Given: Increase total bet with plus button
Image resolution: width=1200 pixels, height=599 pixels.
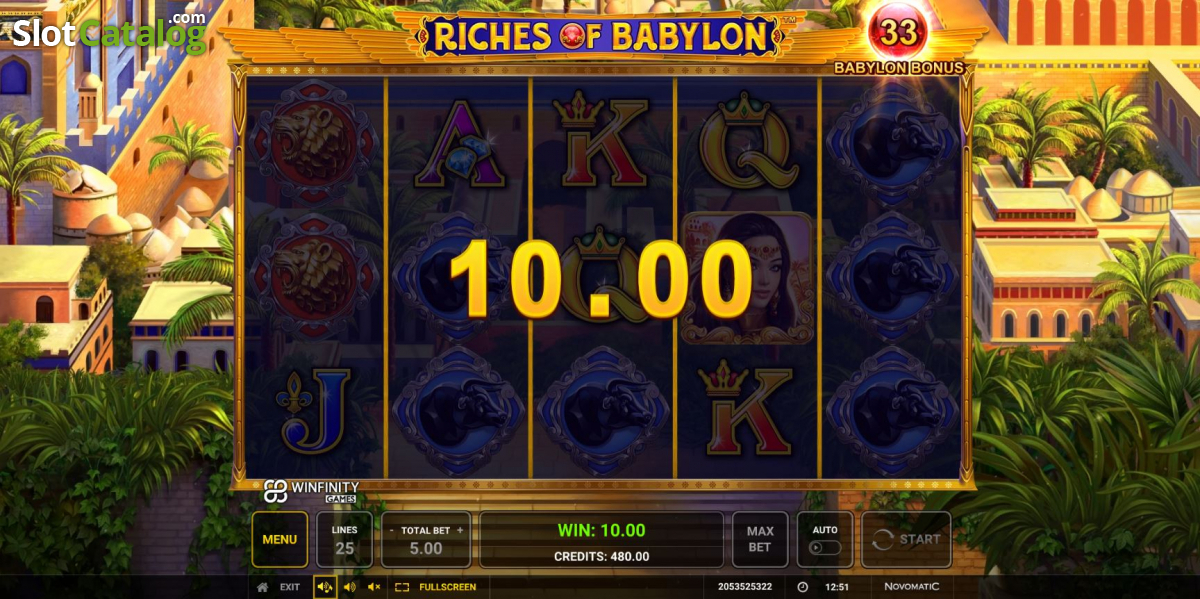Looking at the screenshot, I should (x=460, y=530).
